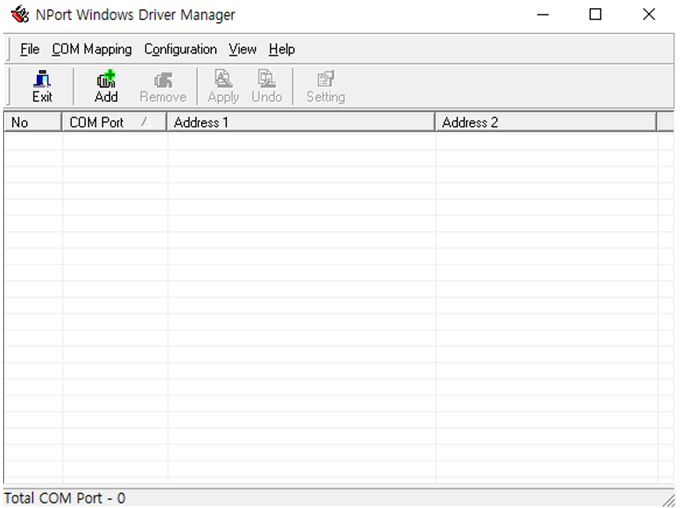The height and width of the screenshot is (508, 680).
Task: Click the Apply toolbar icon
Action: click(223, 86)
